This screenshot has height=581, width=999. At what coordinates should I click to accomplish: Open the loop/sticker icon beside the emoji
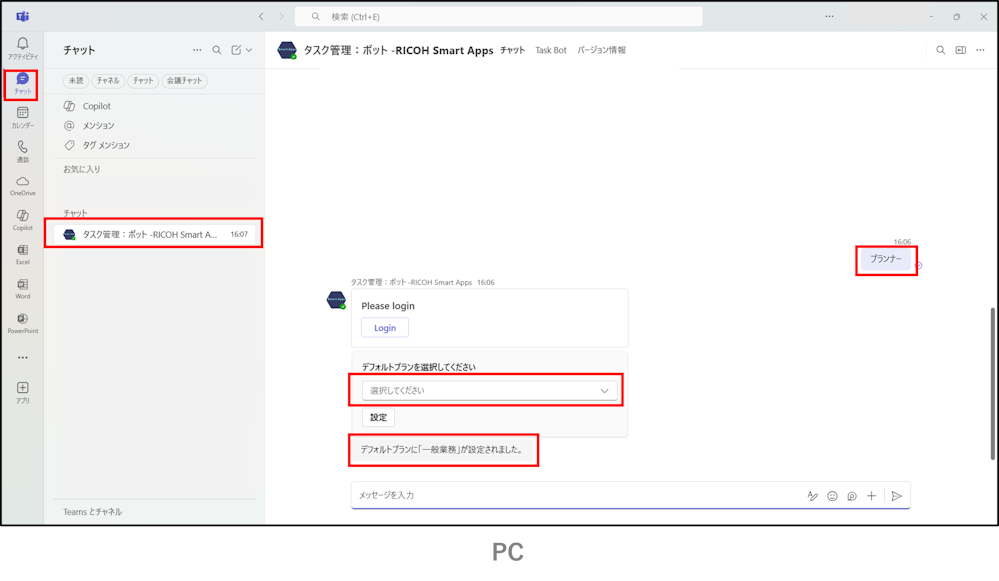point(852,496)
